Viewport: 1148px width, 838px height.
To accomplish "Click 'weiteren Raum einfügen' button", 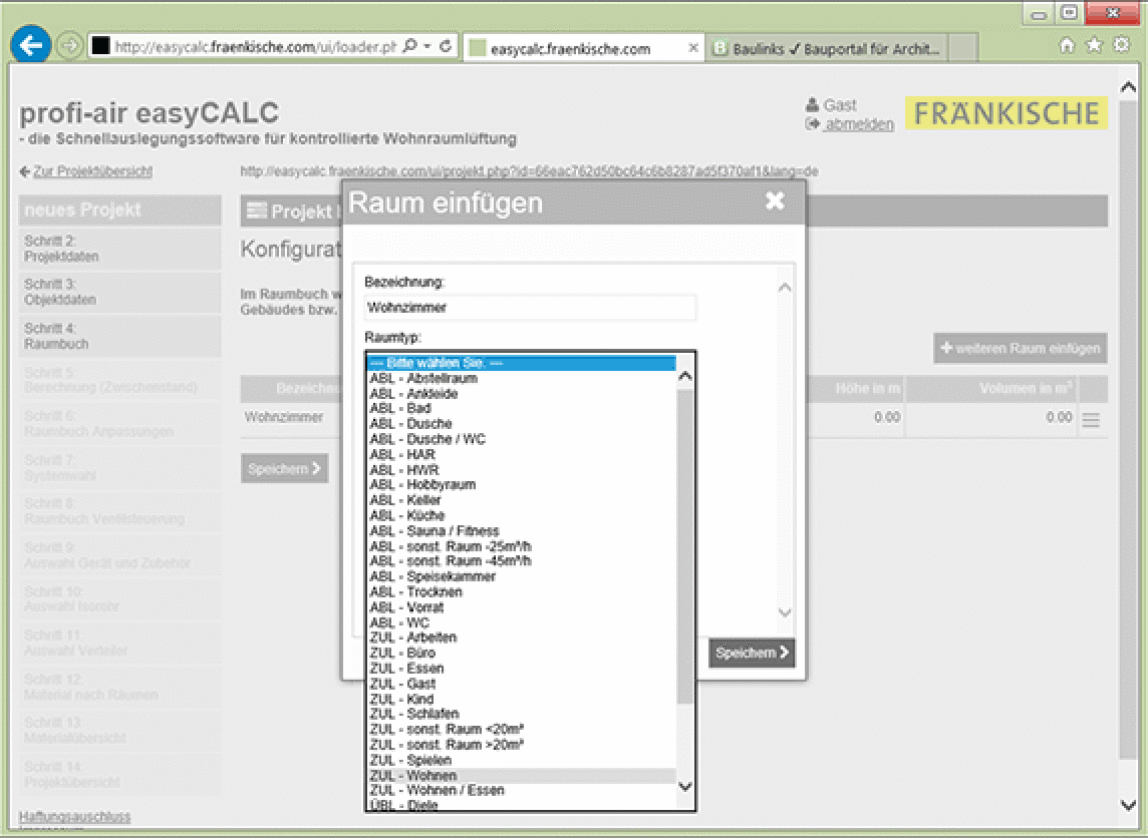I will point(1020,348).
